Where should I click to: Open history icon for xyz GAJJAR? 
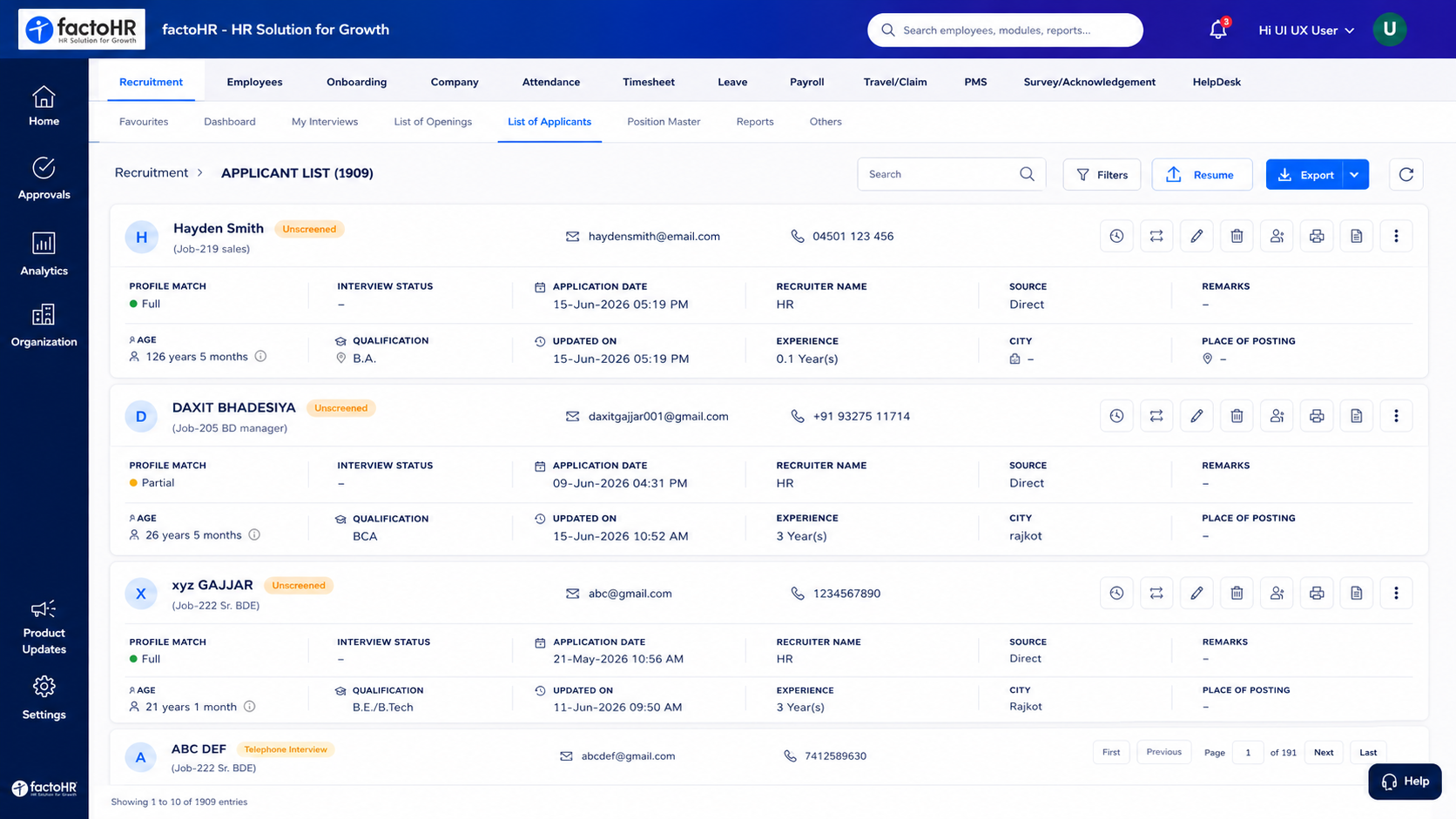tap(1116, 593)
